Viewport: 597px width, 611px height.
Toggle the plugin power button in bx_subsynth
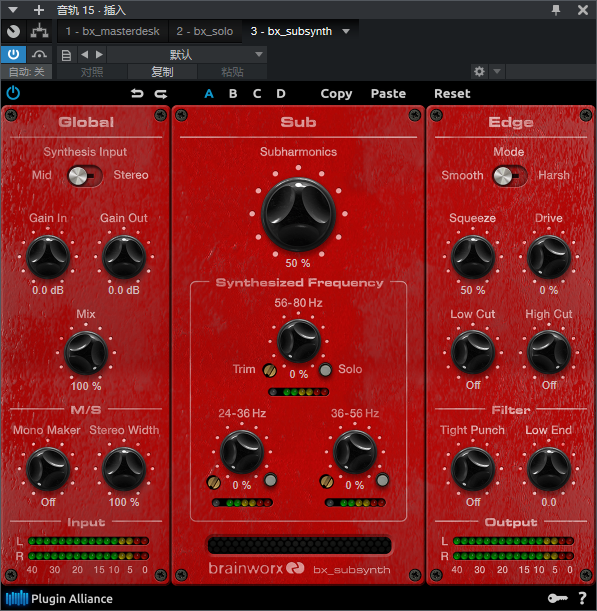(13, 93)
